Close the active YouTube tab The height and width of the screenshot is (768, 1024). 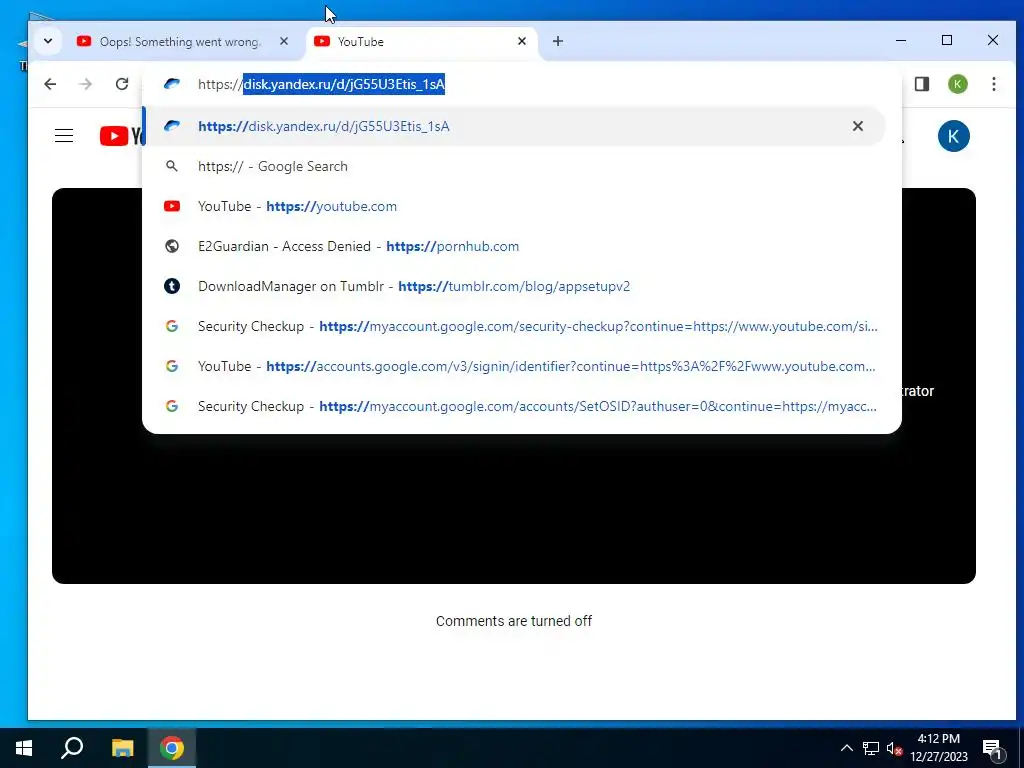pos(522,41)
